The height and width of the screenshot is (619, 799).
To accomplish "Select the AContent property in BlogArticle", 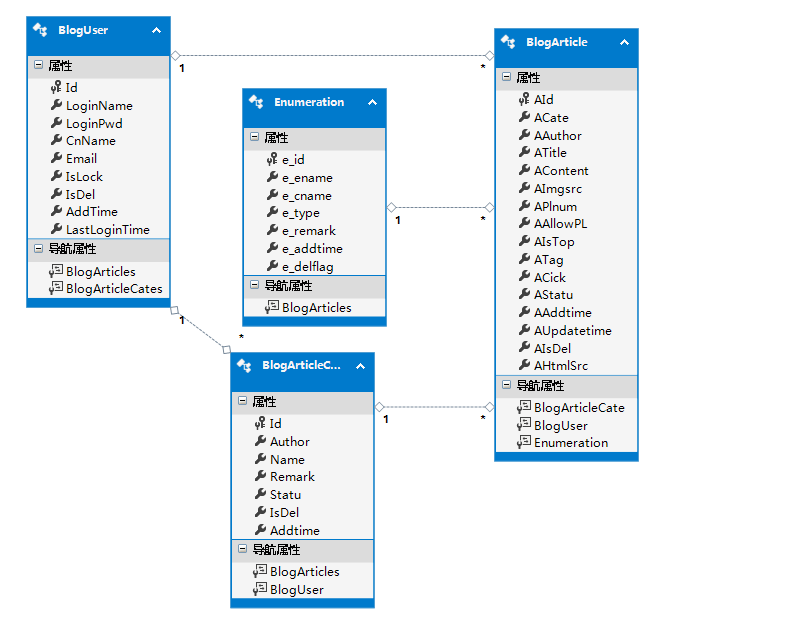I will 561,171.
